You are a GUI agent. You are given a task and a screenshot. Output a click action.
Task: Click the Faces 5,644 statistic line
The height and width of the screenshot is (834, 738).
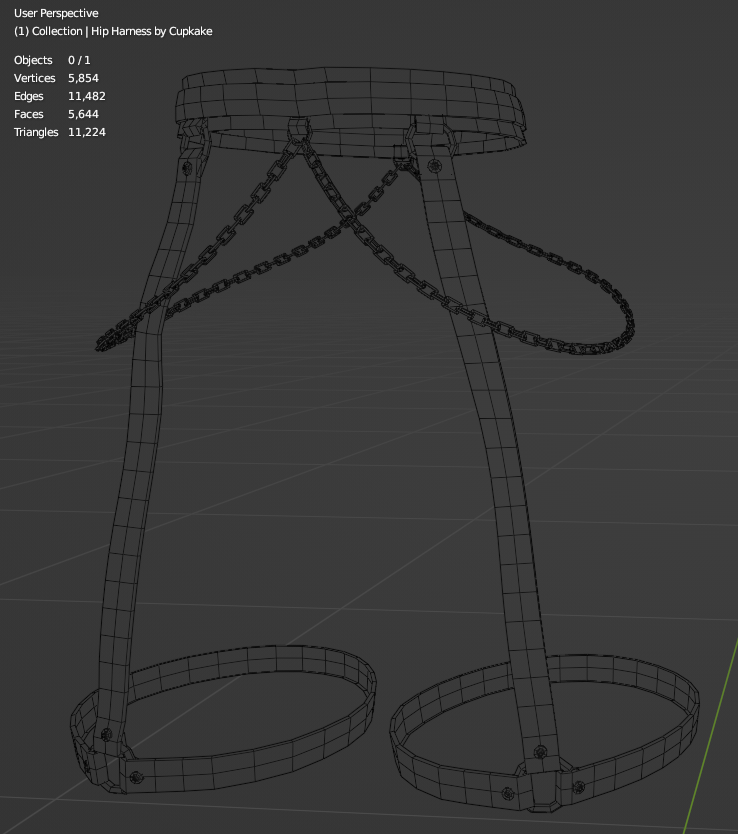tap(56, 114)
